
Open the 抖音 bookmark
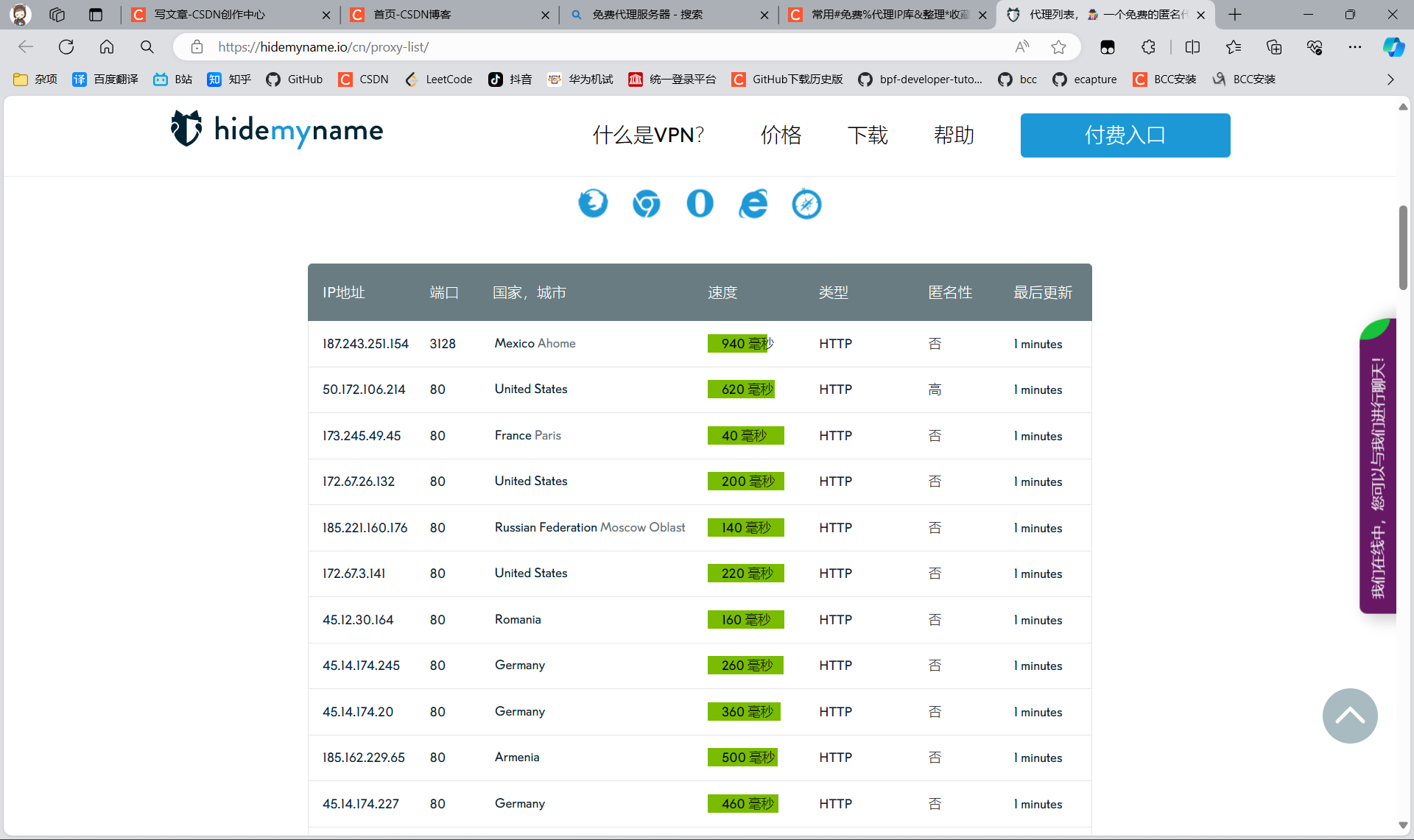[510, 79]
